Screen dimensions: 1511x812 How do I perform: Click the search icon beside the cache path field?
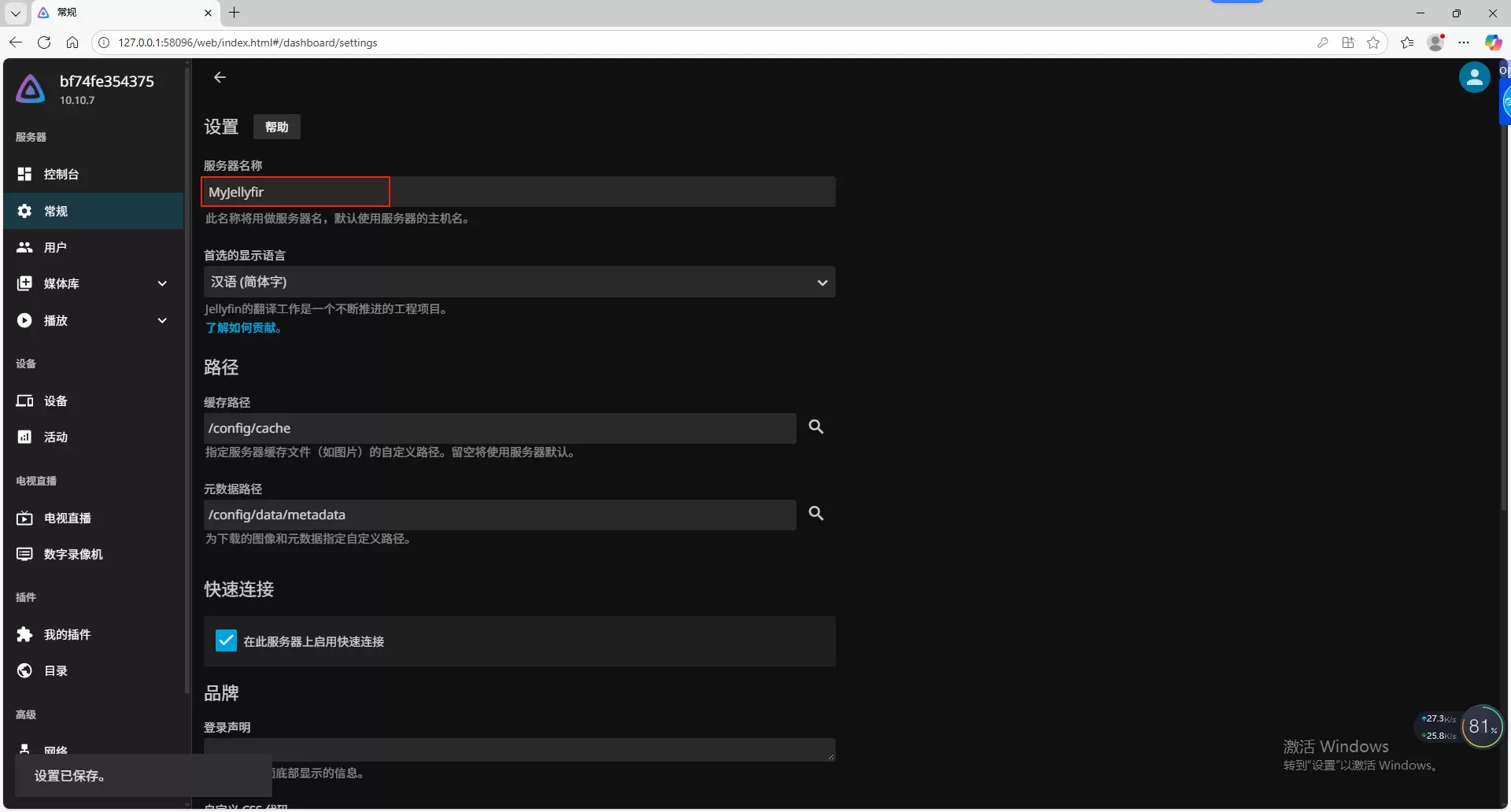click(816, 427)
